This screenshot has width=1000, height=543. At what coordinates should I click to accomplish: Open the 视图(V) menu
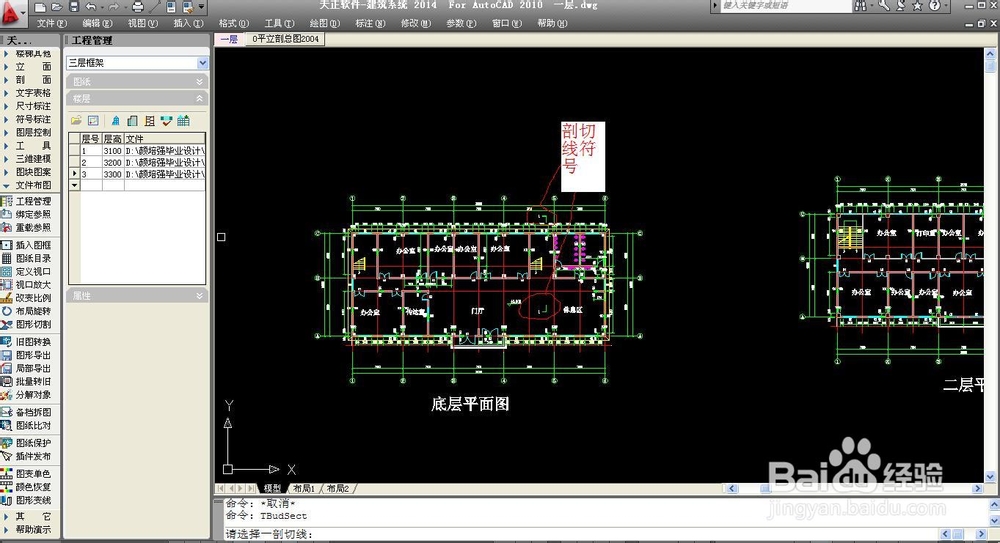[142, 23]
